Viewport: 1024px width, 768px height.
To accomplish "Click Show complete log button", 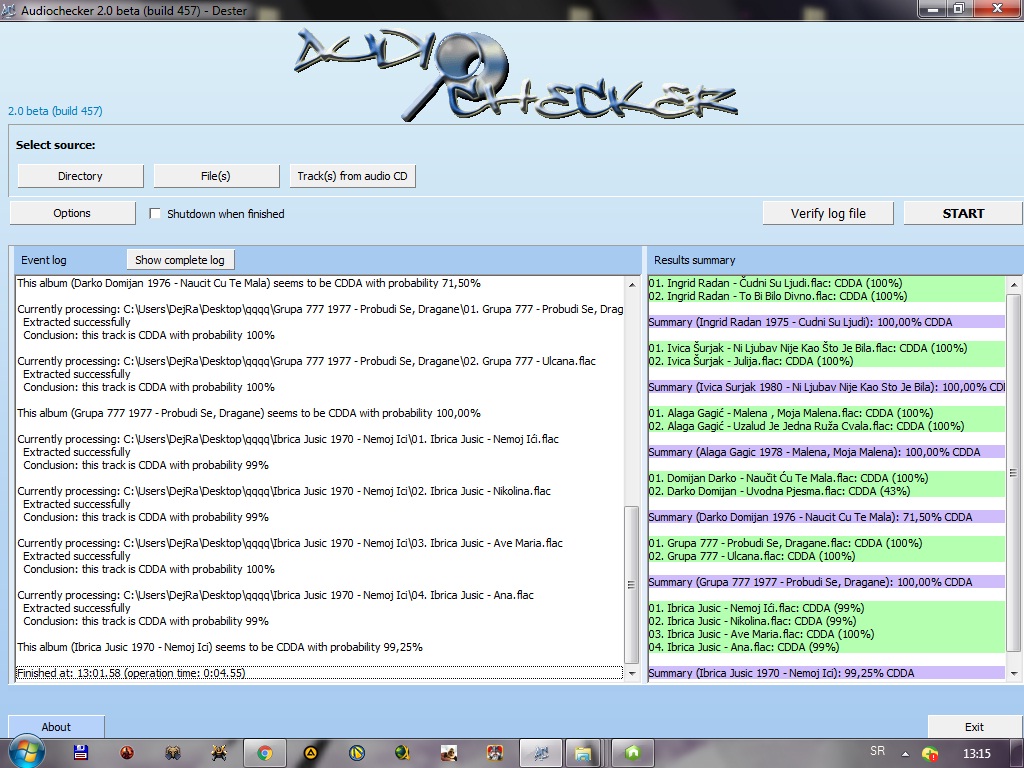I will pos(180,260).
